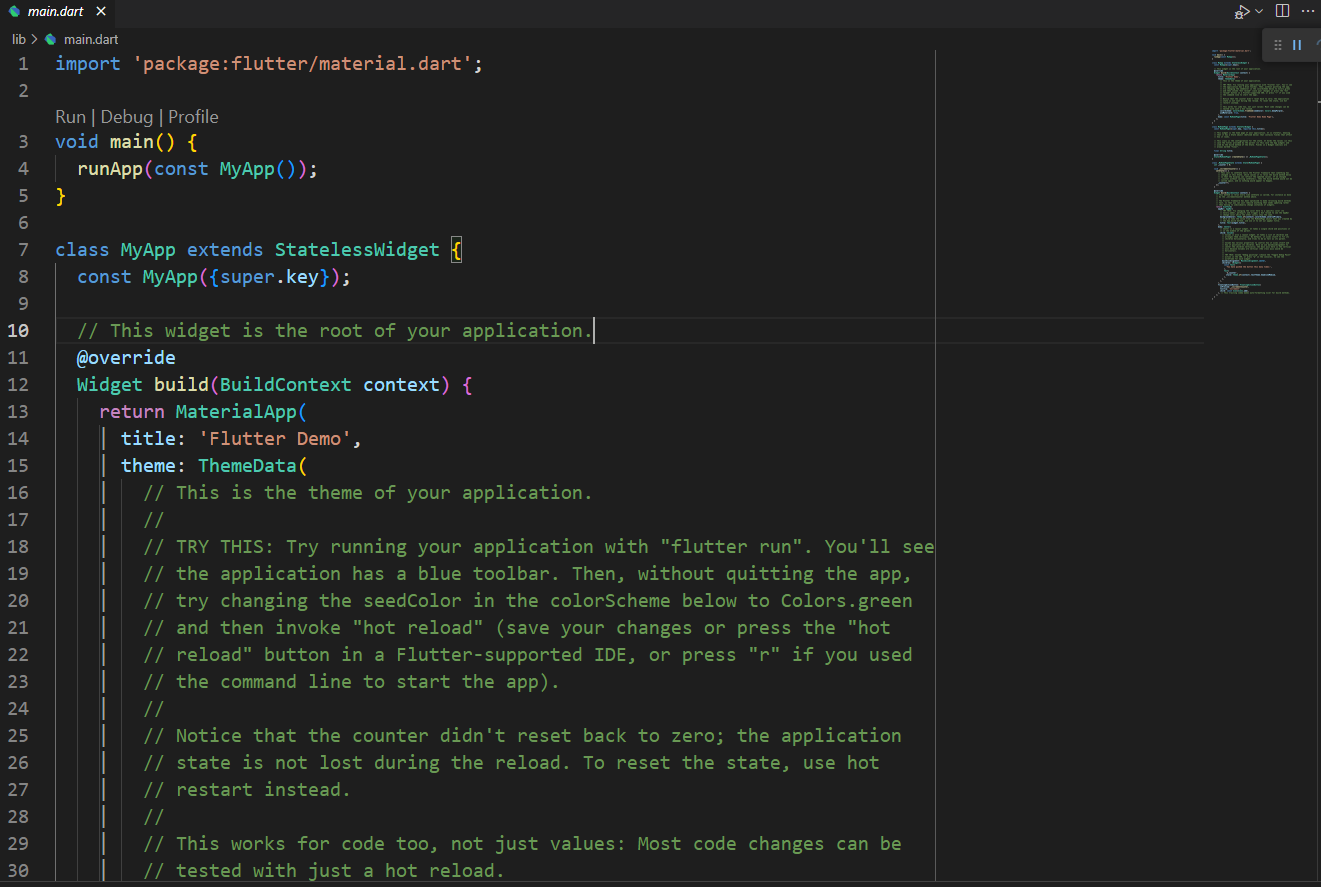
Task: Click the Split Editor Right icon
Action: [x=1283, y=11]
